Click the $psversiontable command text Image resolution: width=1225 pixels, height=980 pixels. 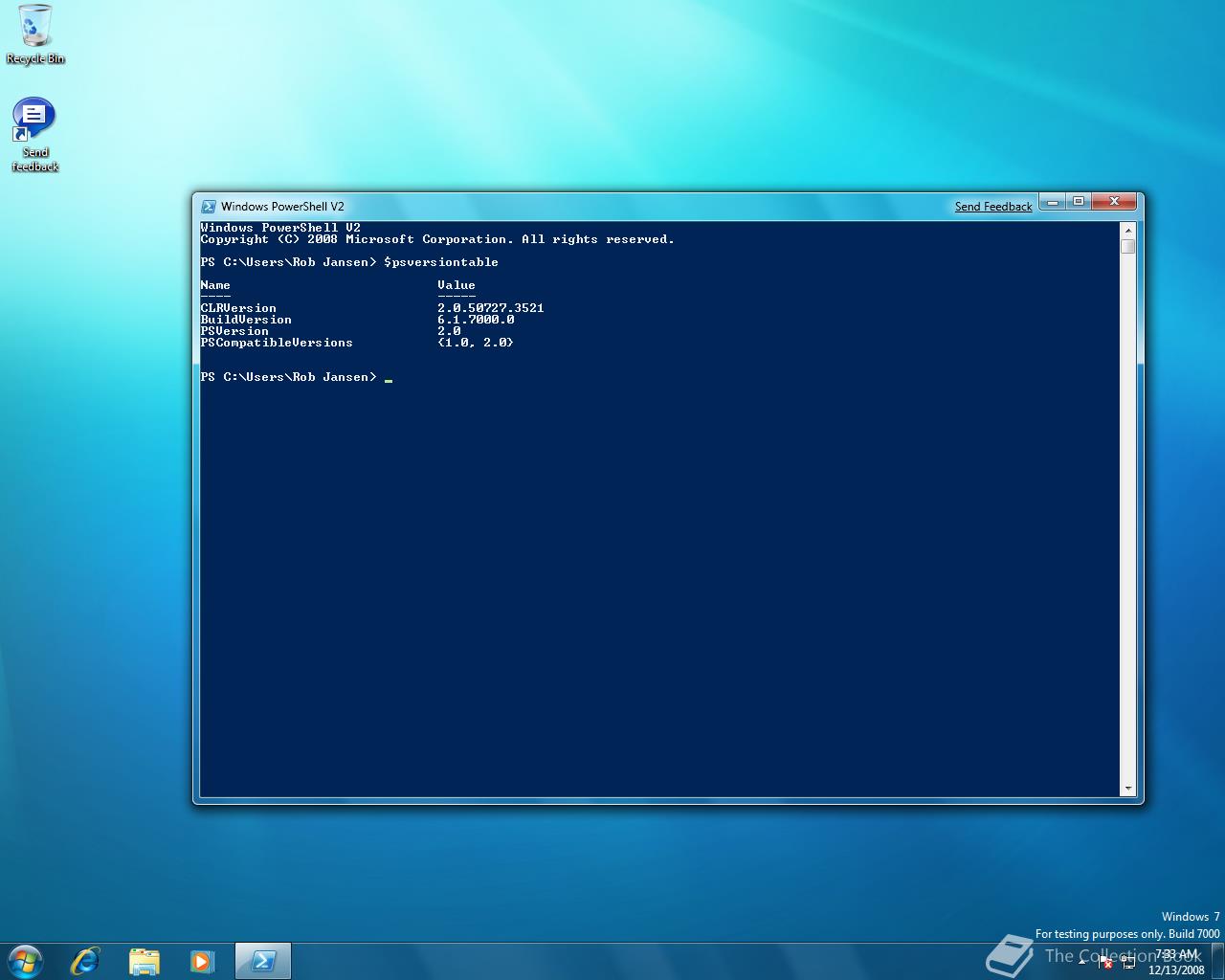point(441,262)
